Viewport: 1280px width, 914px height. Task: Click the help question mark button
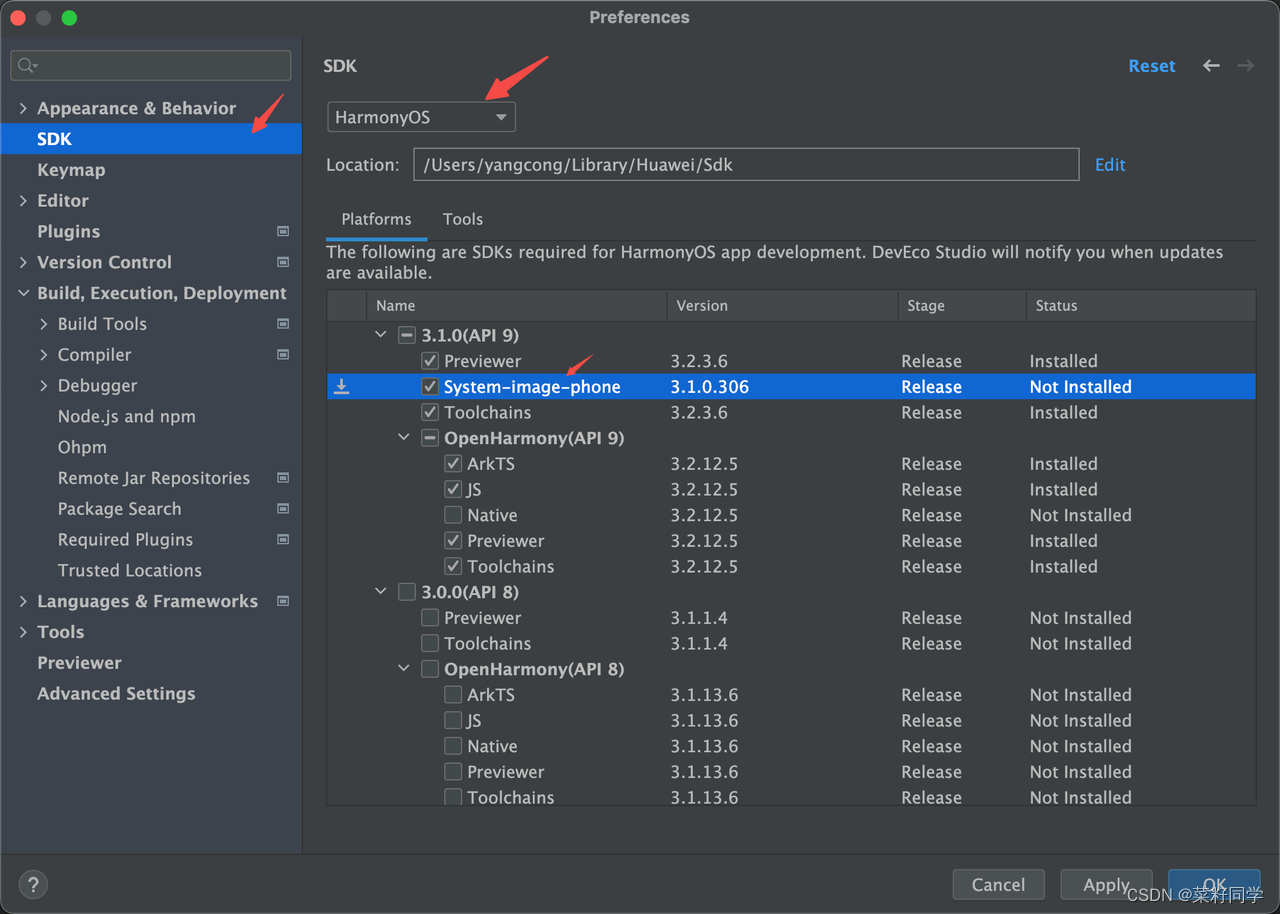(x=33, y=885)
